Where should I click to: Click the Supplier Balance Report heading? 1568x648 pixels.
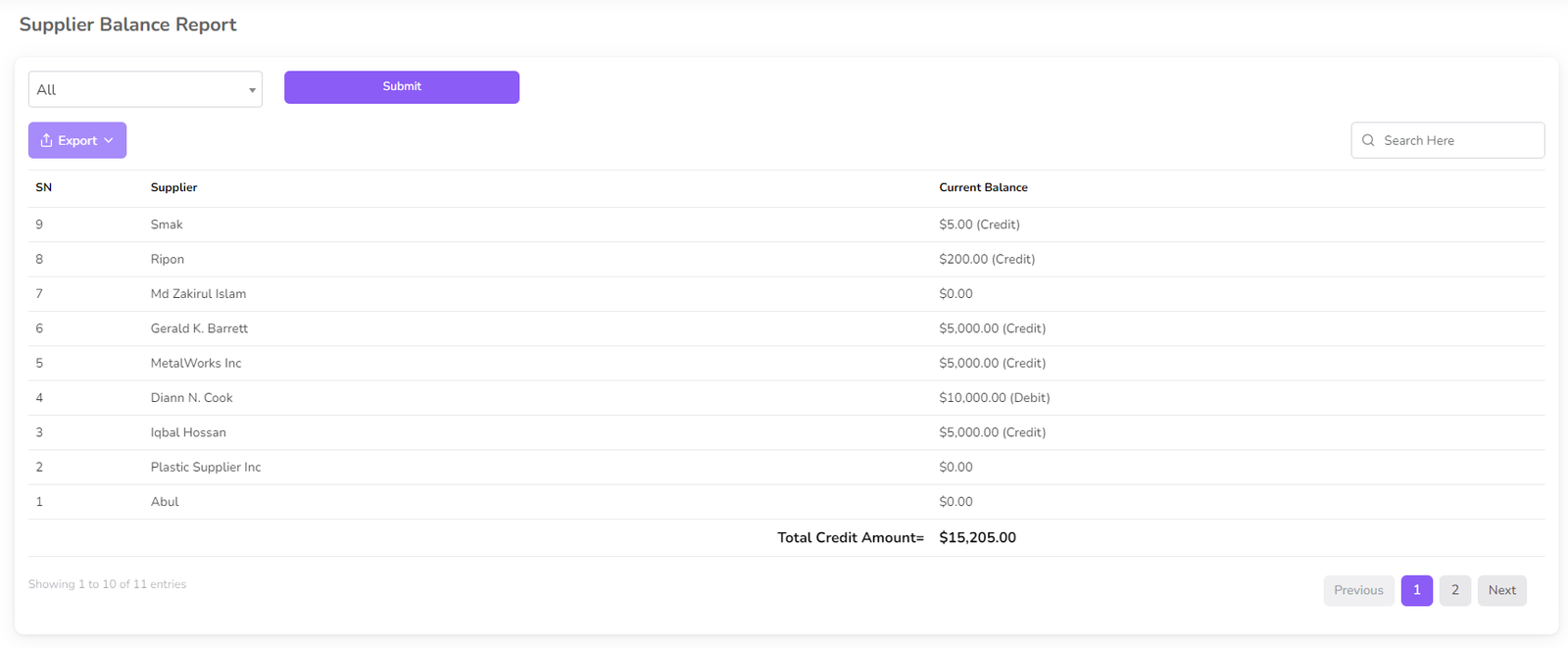(x=128, y=25)
